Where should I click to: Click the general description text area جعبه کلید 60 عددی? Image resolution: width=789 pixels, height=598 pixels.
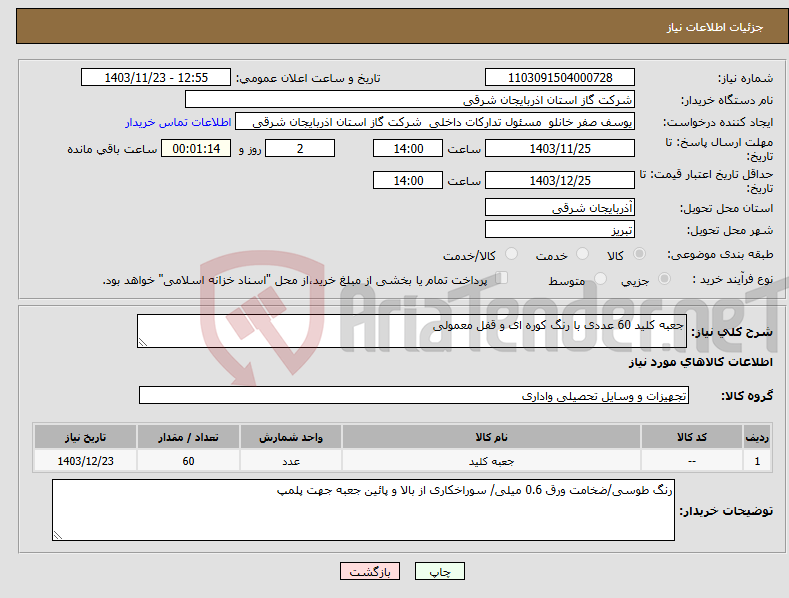pos(412,331)
